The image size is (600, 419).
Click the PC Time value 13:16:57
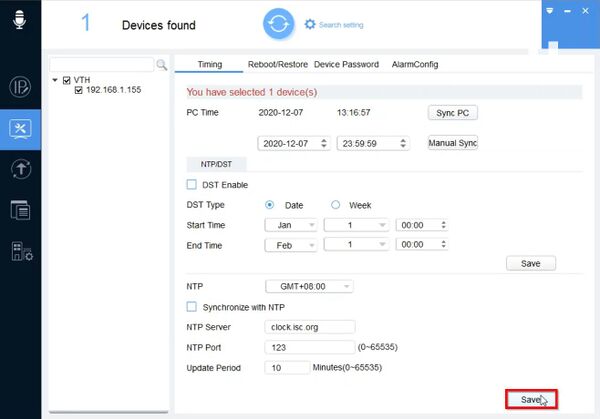(354, 112)
